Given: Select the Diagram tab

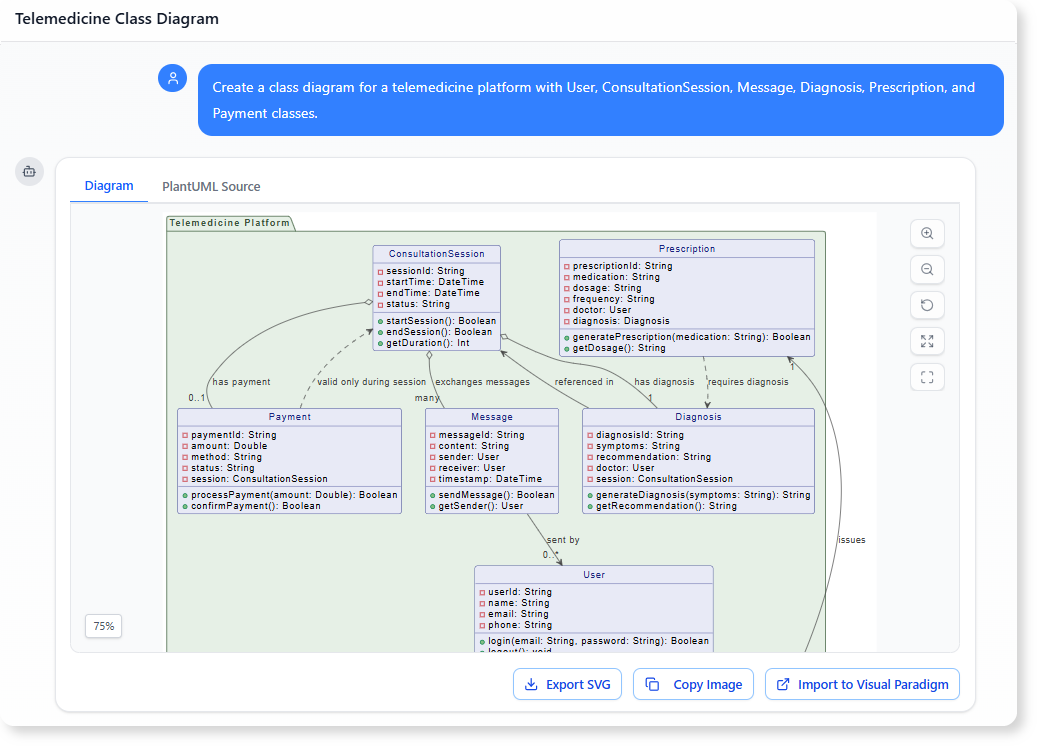Looking at the screenshot, I should tap(108, 186).
